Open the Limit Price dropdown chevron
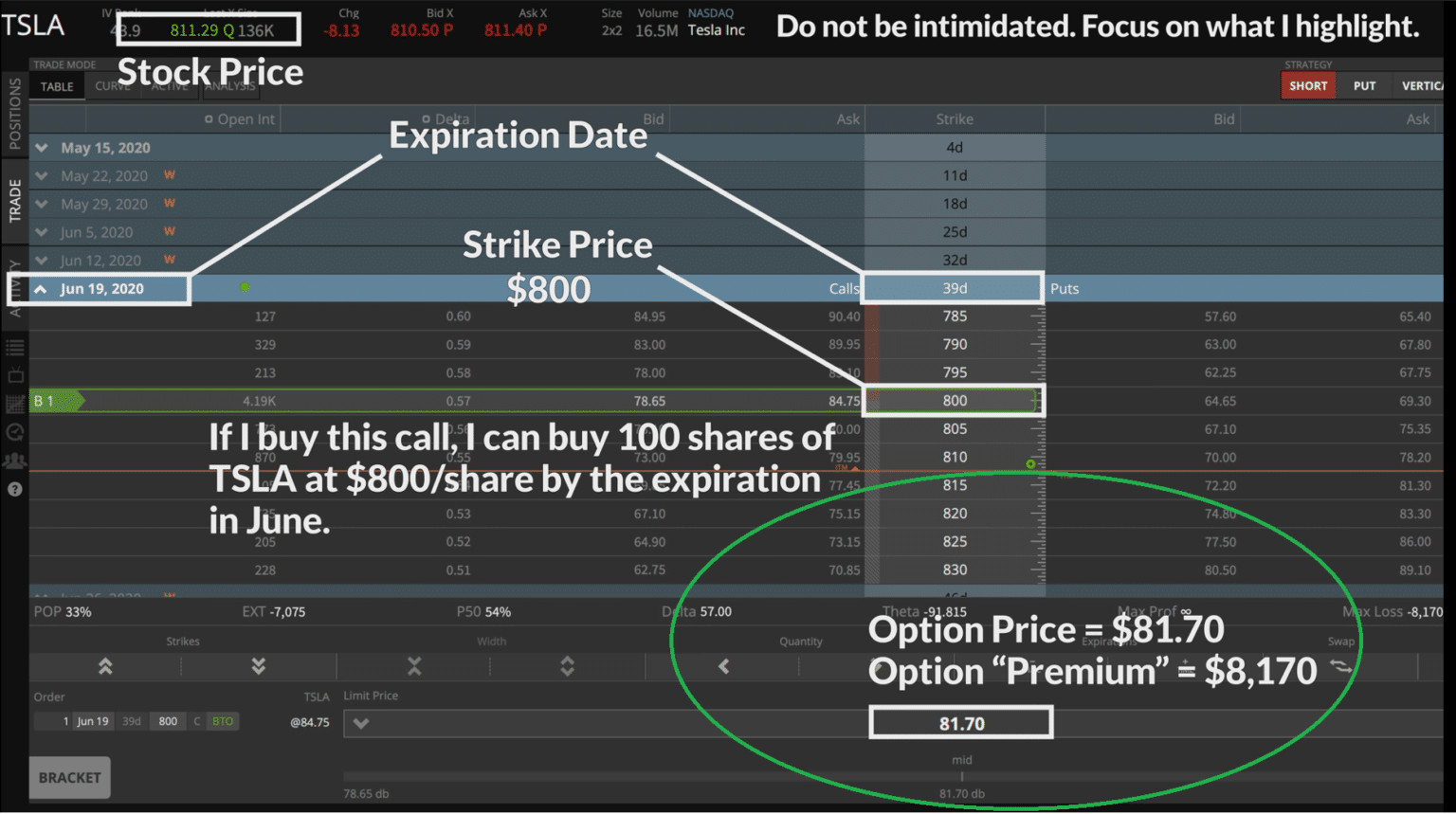This screenshot has width=1456, height=814. click(x=360, y=721)
